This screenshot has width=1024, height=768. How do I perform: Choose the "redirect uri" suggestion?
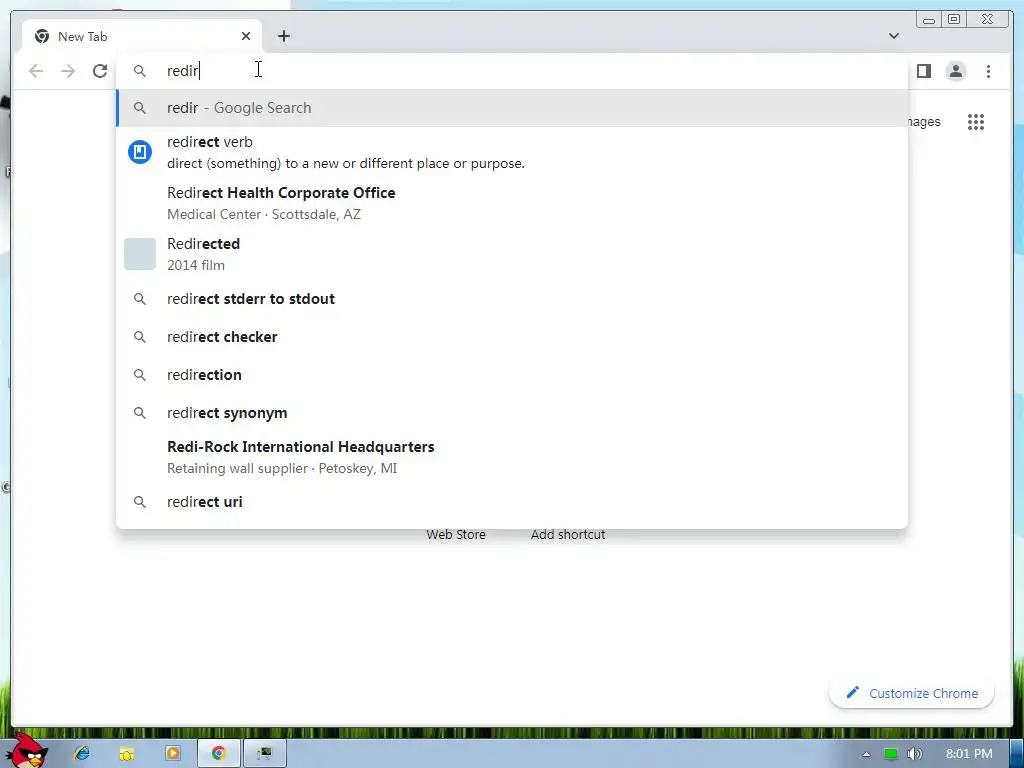pos(512,502)
